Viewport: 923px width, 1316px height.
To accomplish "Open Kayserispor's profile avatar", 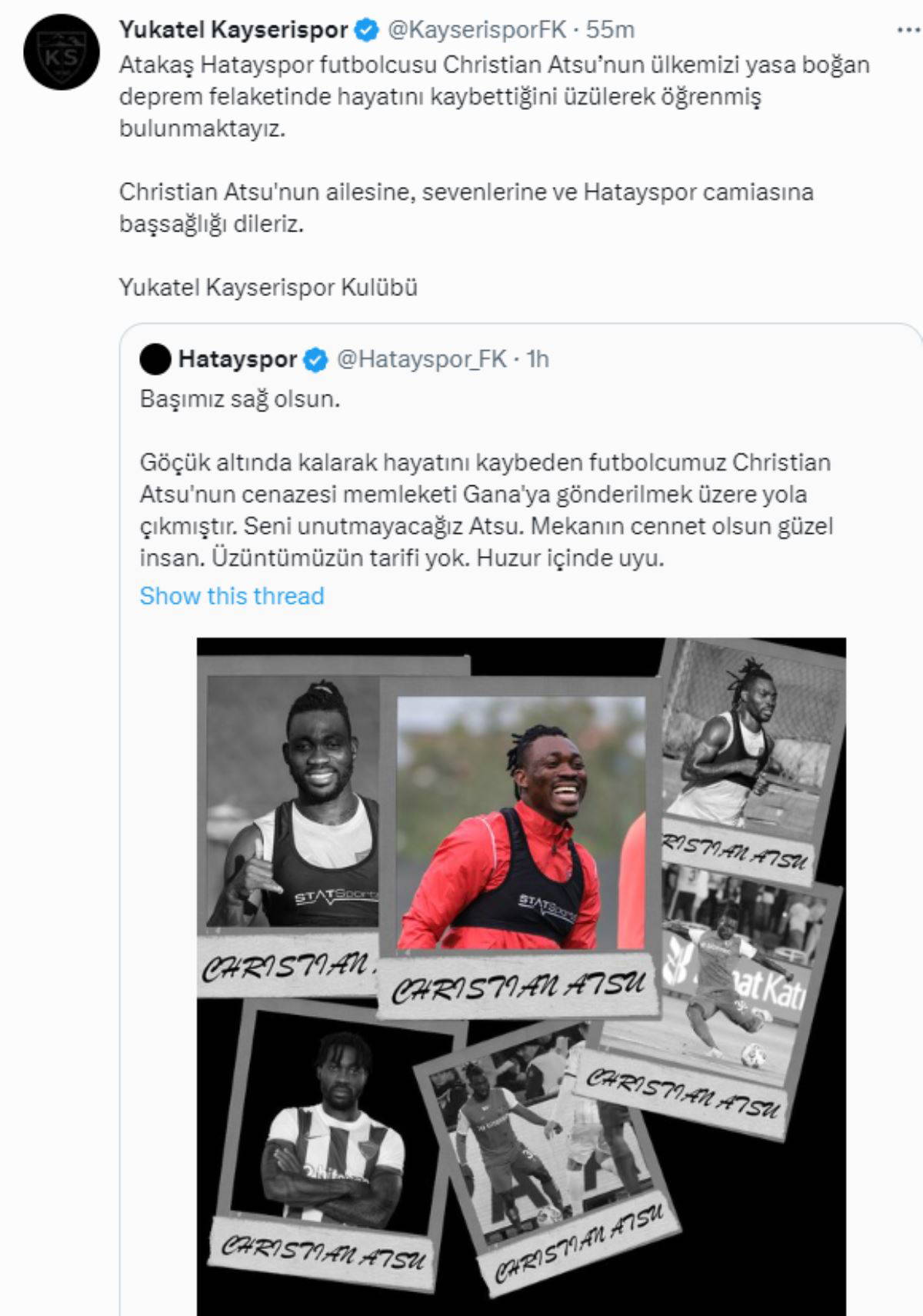I will point(62,52).
